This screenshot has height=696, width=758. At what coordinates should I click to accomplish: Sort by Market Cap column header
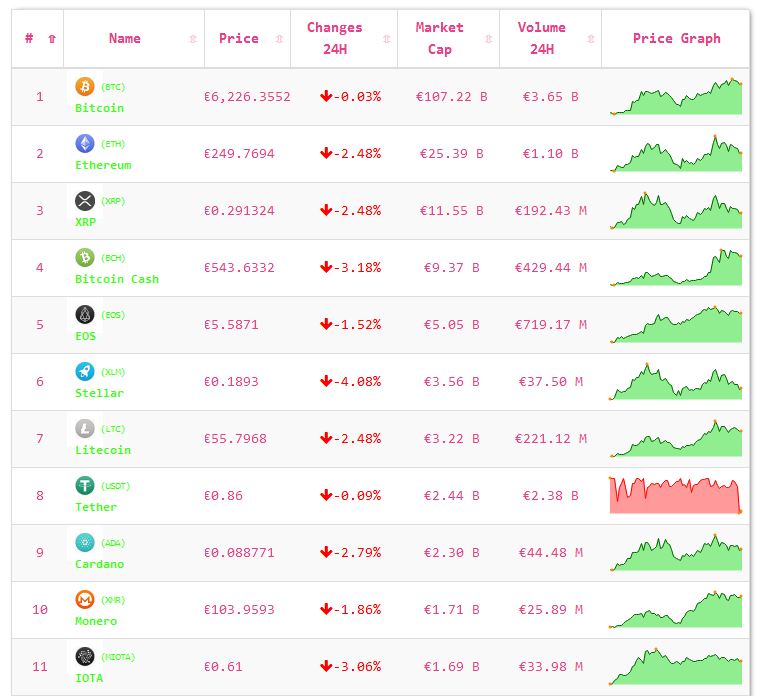[x=440, y=39]
